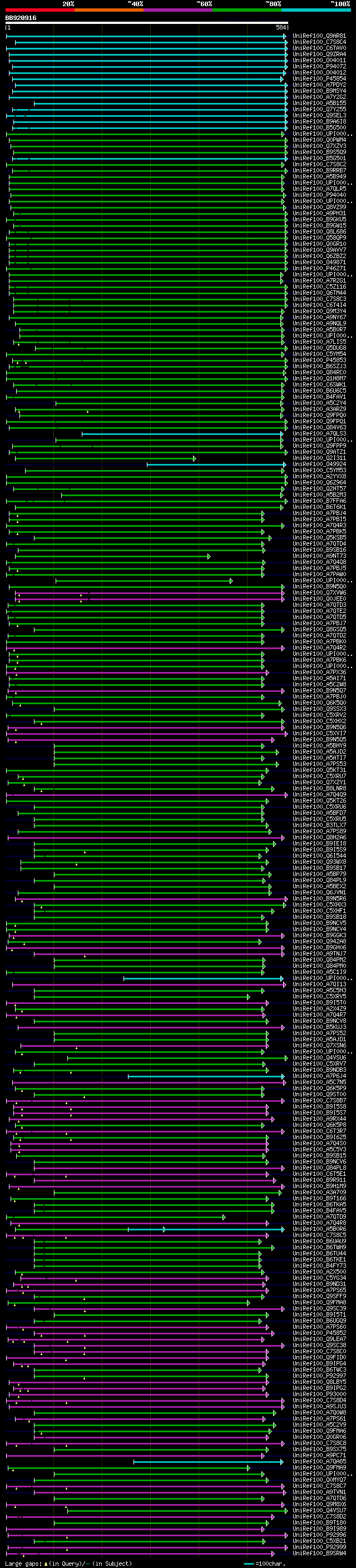Select hit label UniRef100_A7LIS5

[x=319, y=342]
